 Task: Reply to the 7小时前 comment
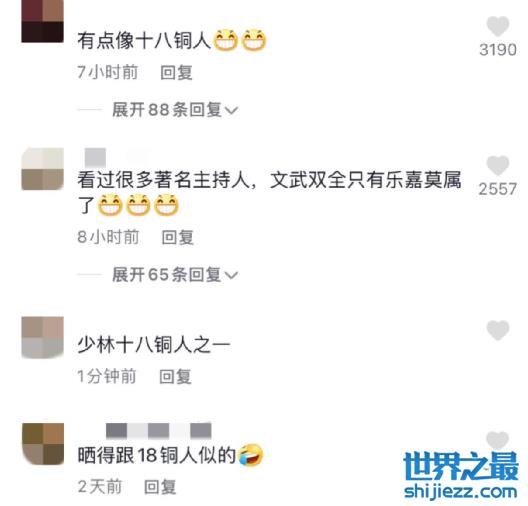coord(176,72)
